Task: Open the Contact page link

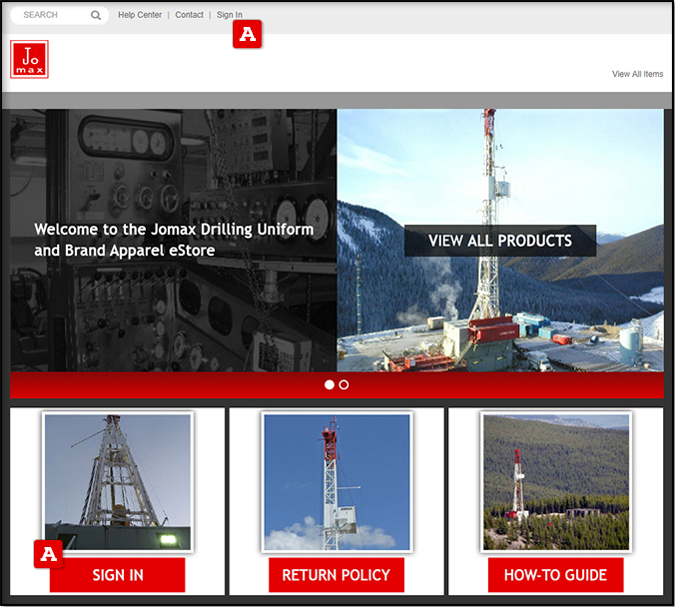Action: [189, 15]
